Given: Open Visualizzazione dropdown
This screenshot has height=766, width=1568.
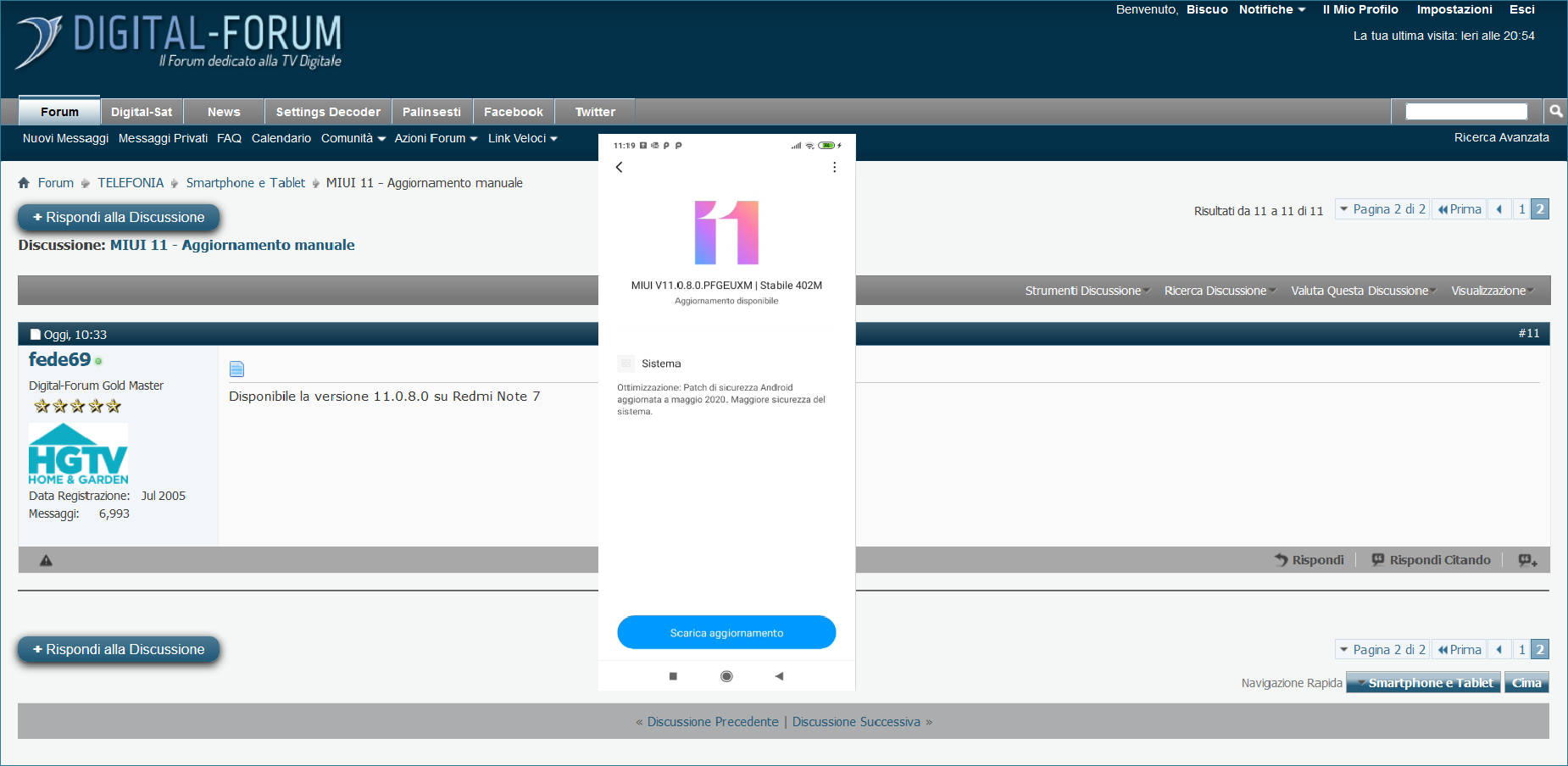Looking at the screenshot, I should [x=1493, y=291].
